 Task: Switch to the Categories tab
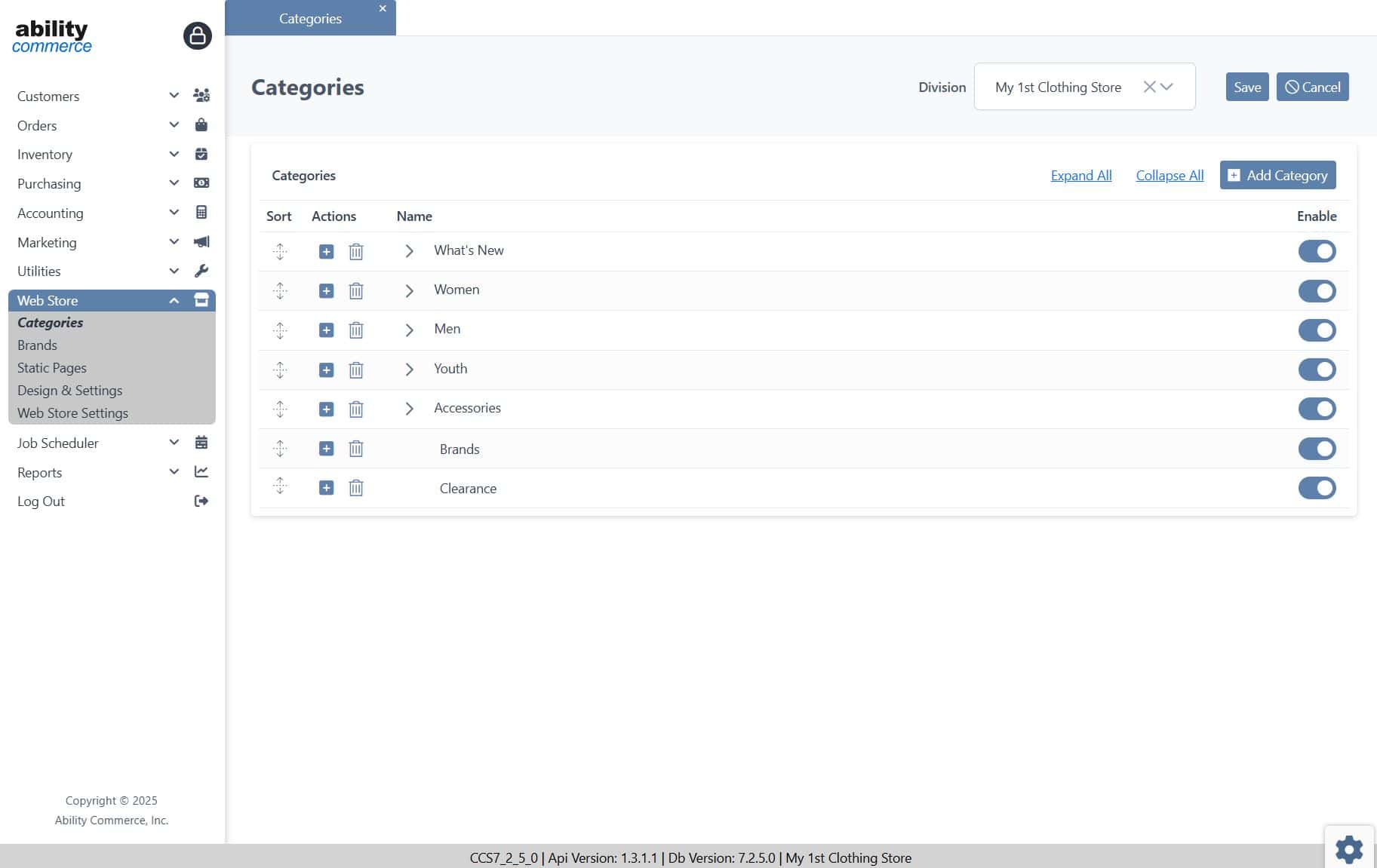(309, 18)
